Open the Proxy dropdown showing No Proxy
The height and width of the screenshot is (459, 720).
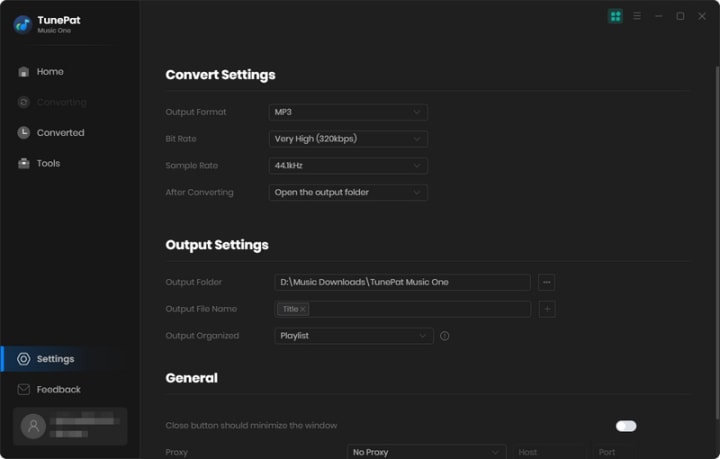[427, 452]
